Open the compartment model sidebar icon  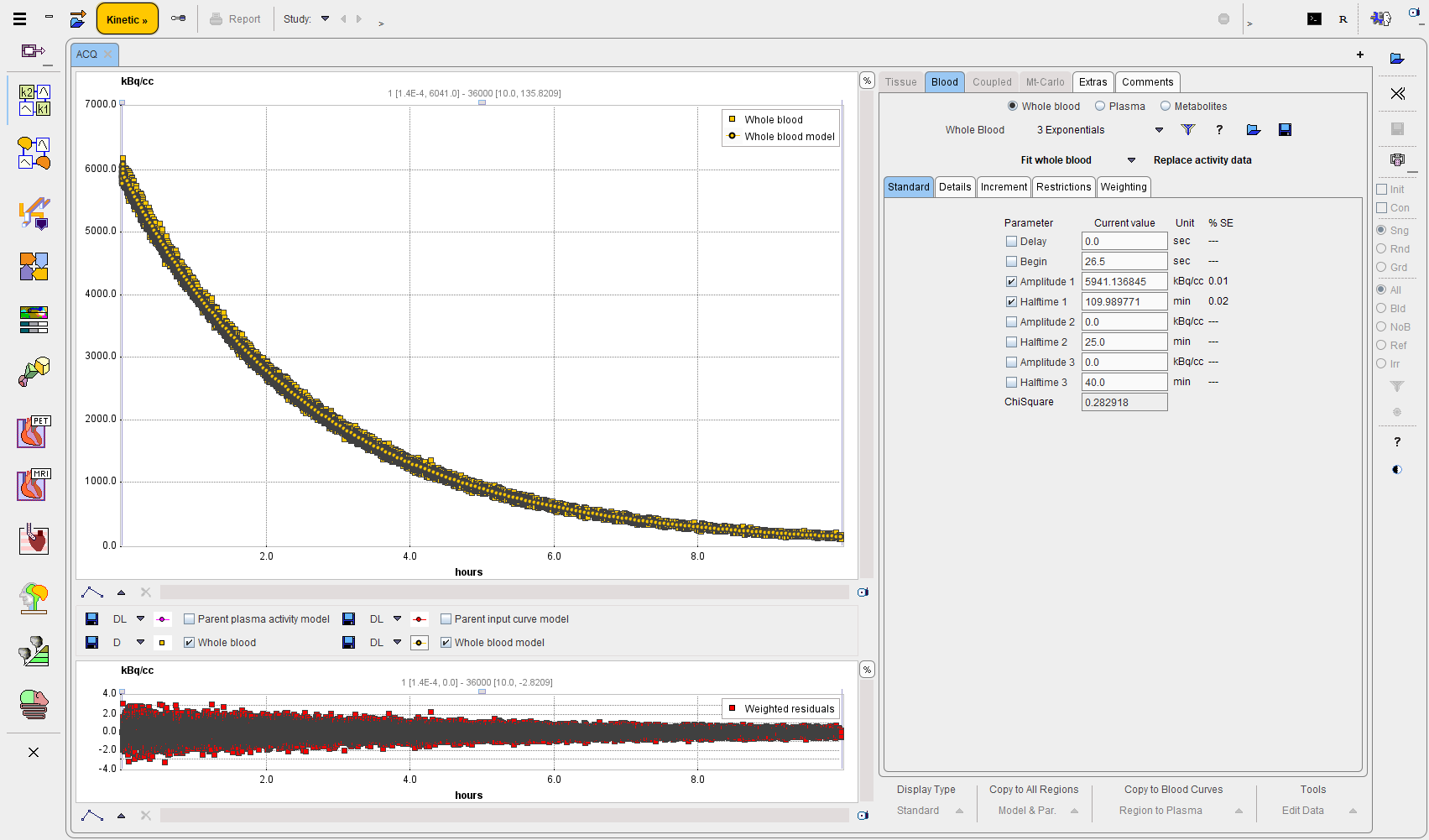[34, 154]
